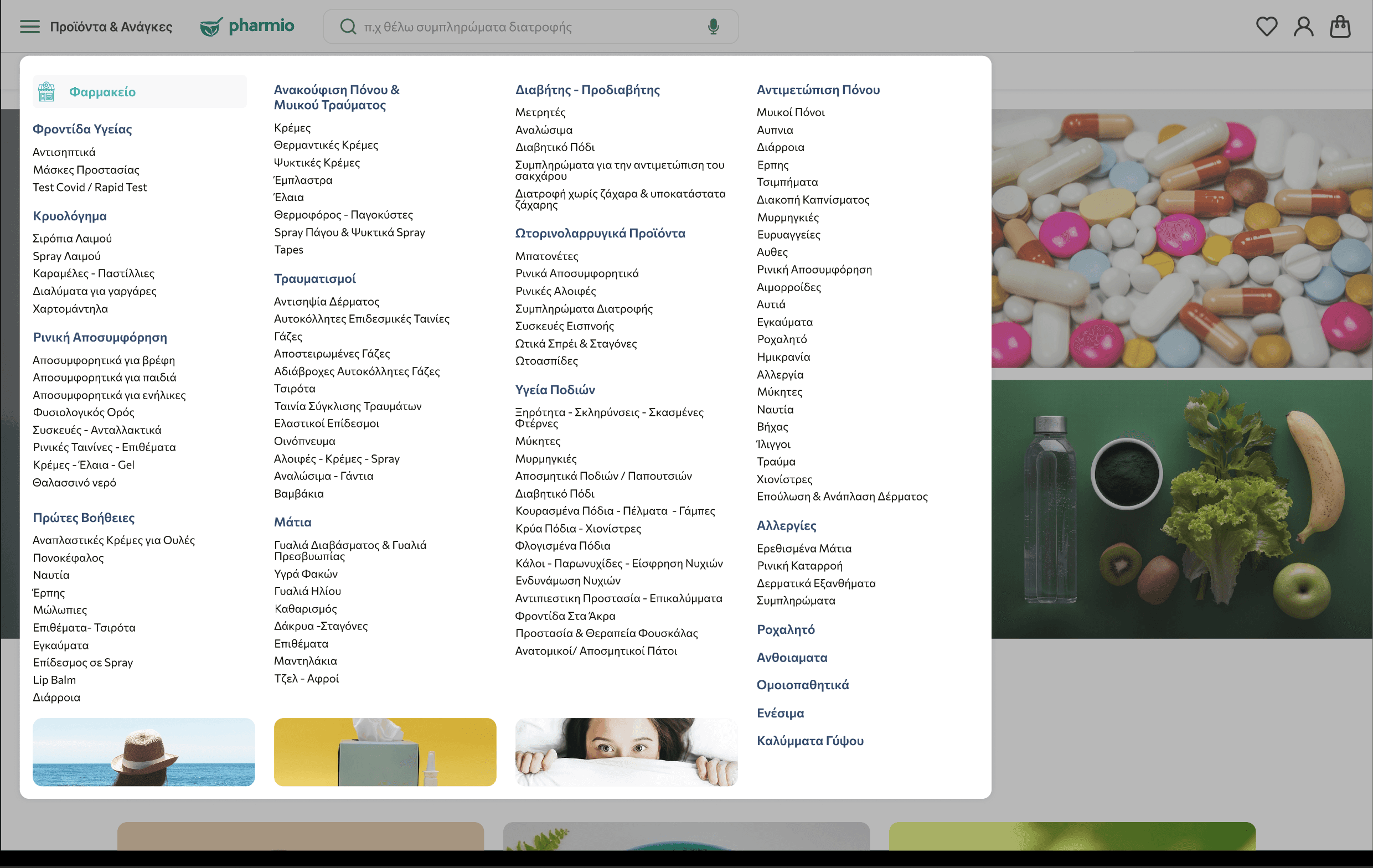Open healthy food and water promo image
This screenshot has width=1373, height=868.
1181,509
